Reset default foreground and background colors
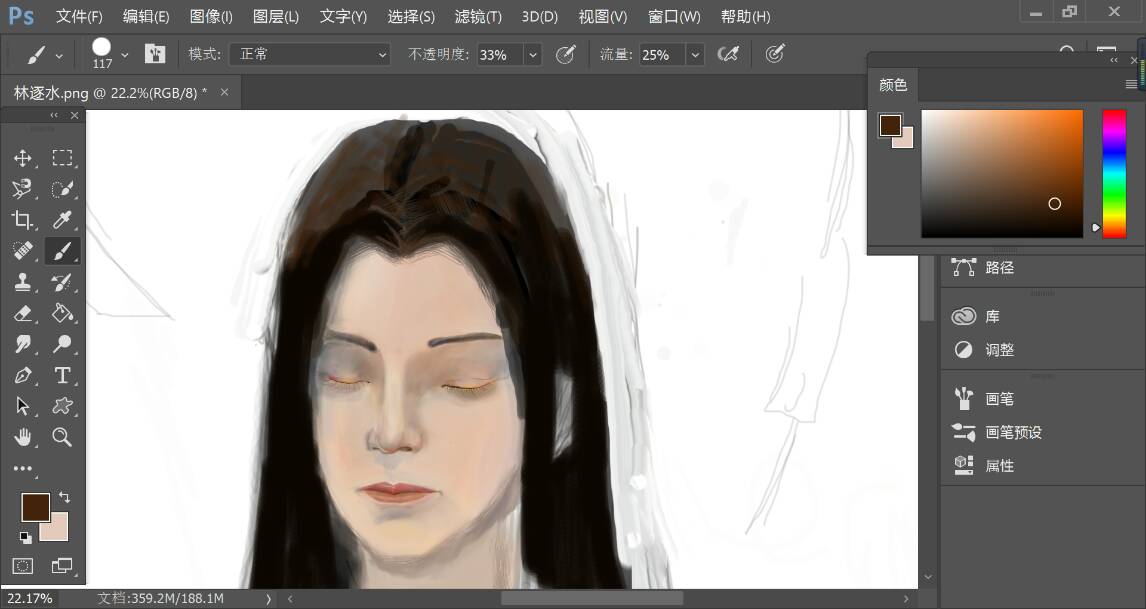Screen dimensions: 1146x609 pyautogui.click(x=26, y=538)
